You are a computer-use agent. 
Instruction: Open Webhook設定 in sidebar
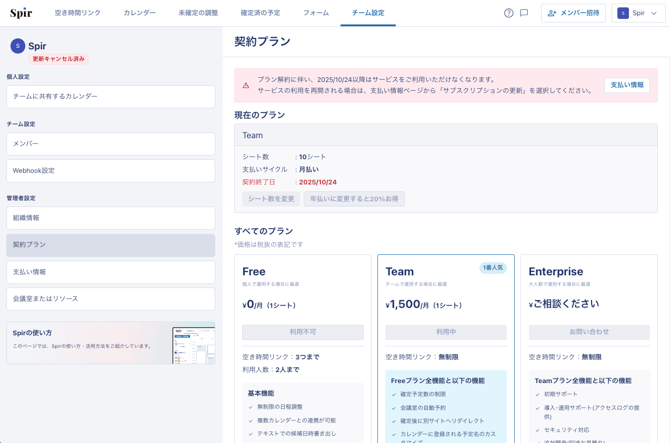(110, 171)
